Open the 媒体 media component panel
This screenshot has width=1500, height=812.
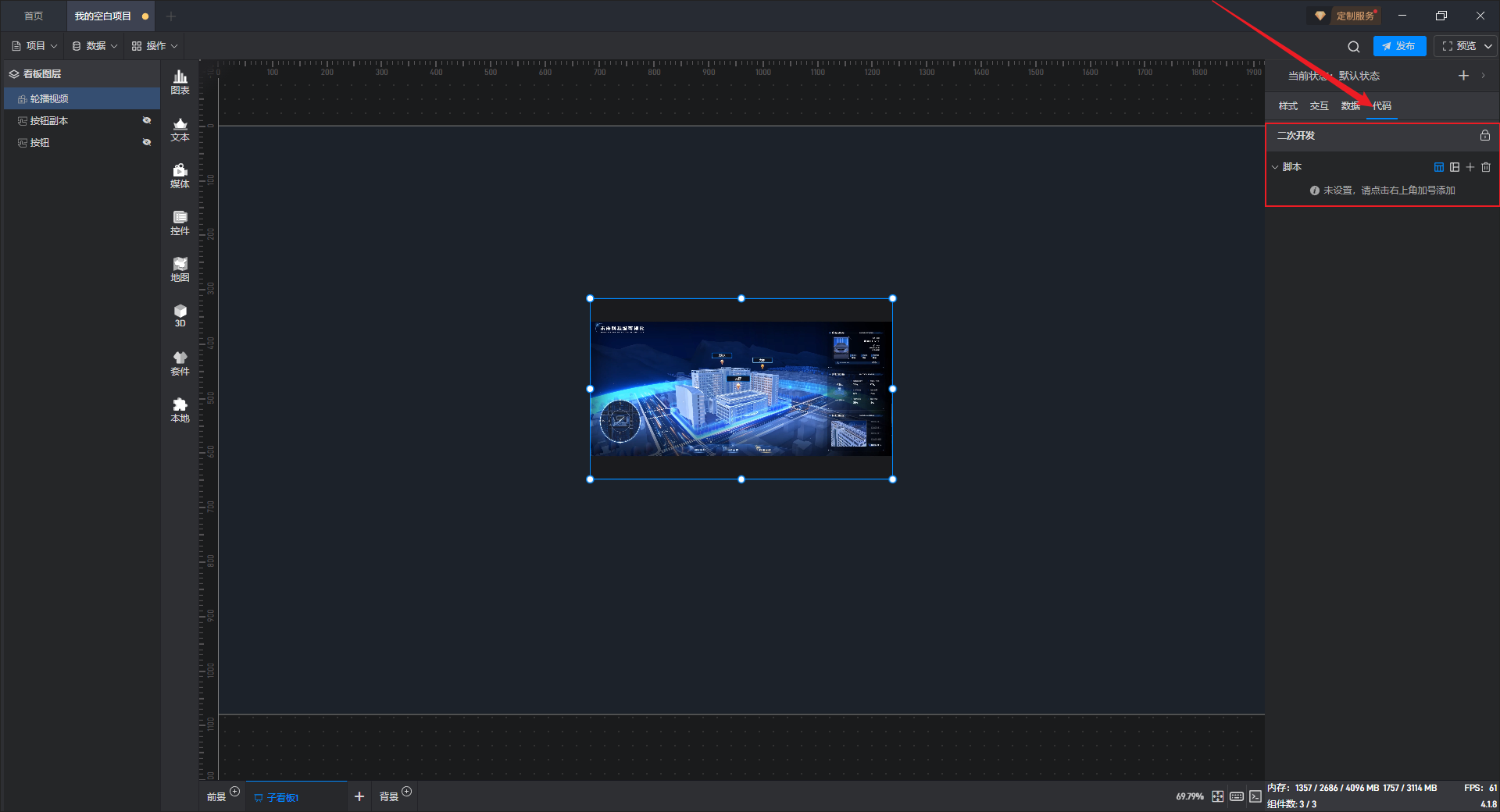180,175
